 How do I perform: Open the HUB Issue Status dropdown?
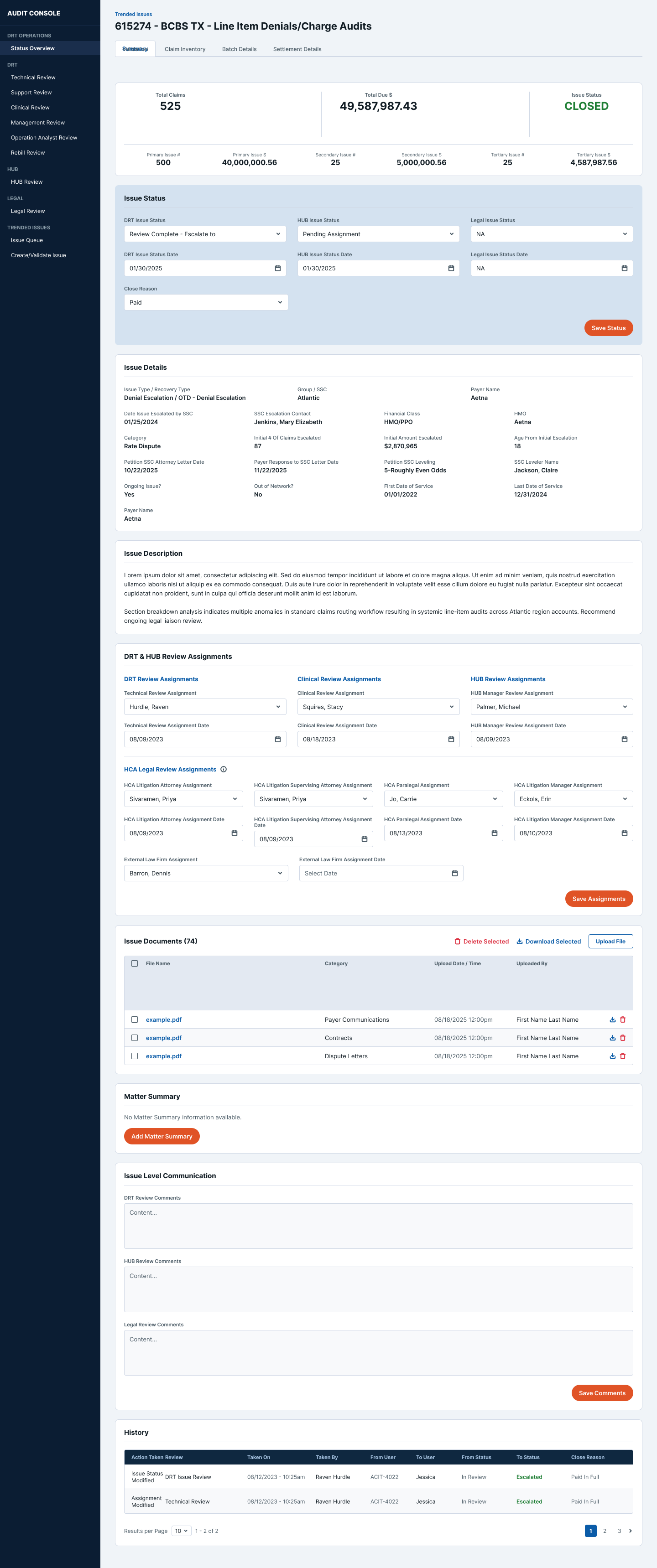click(x=378, y=234)
